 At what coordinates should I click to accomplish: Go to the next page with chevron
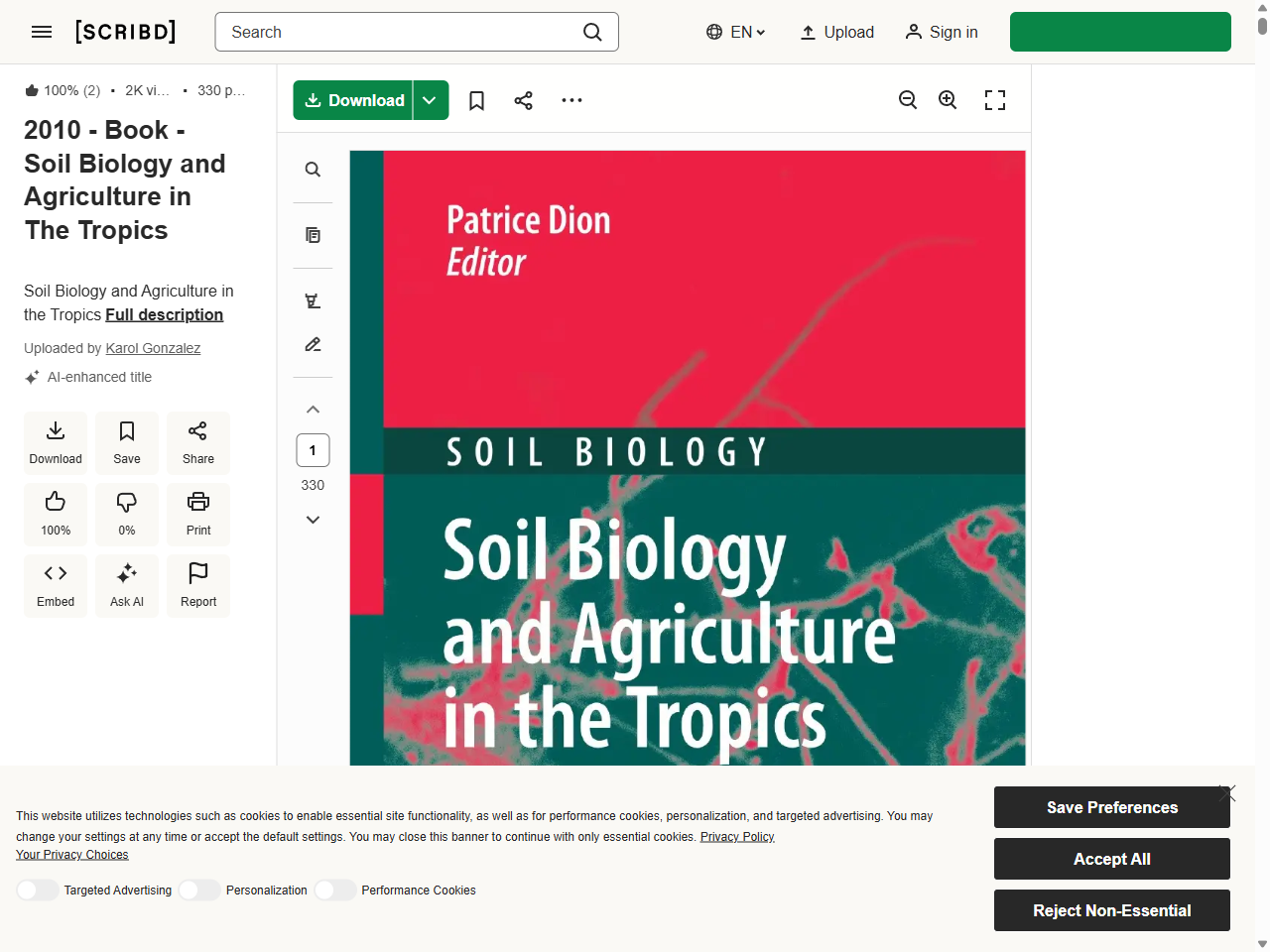point(313,519)
